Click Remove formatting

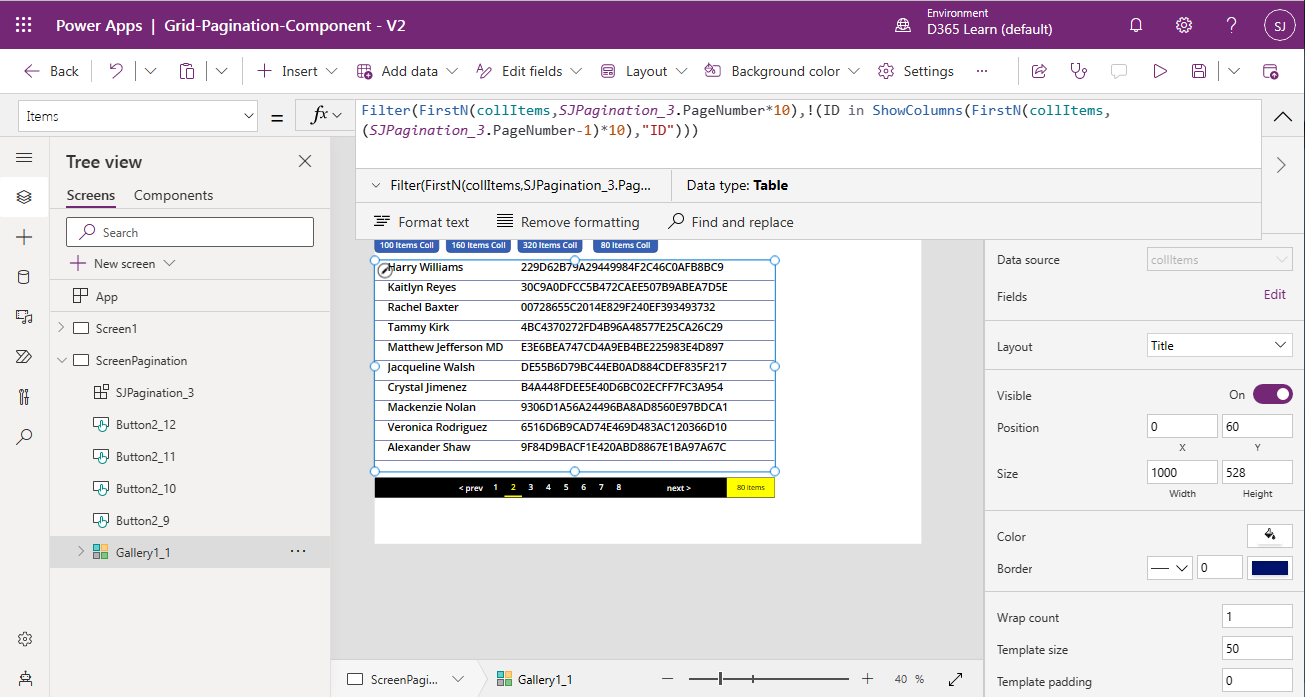pyautogui.click(x=568, y=222)
